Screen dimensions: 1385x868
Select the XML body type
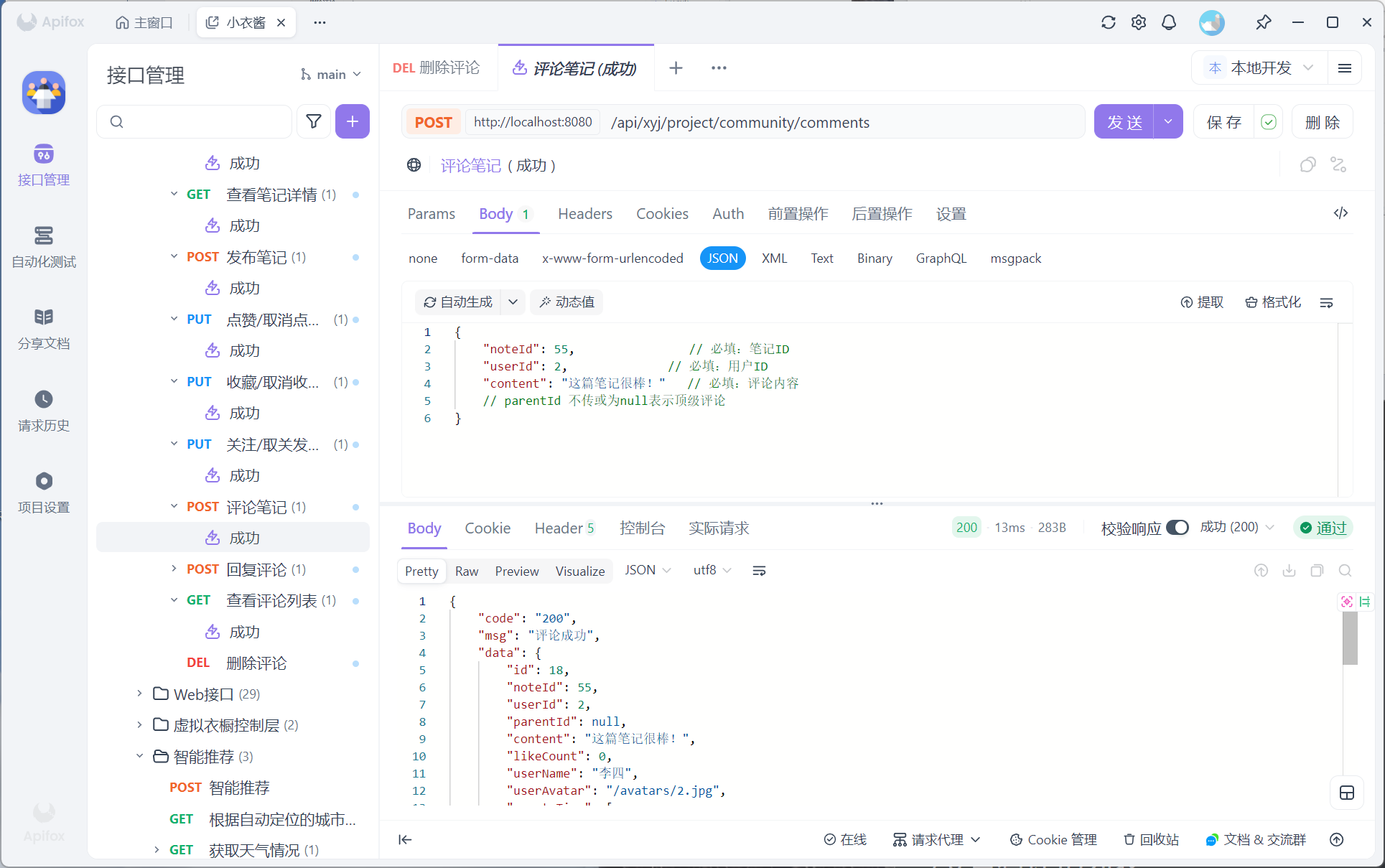click(x=774, y=258)
